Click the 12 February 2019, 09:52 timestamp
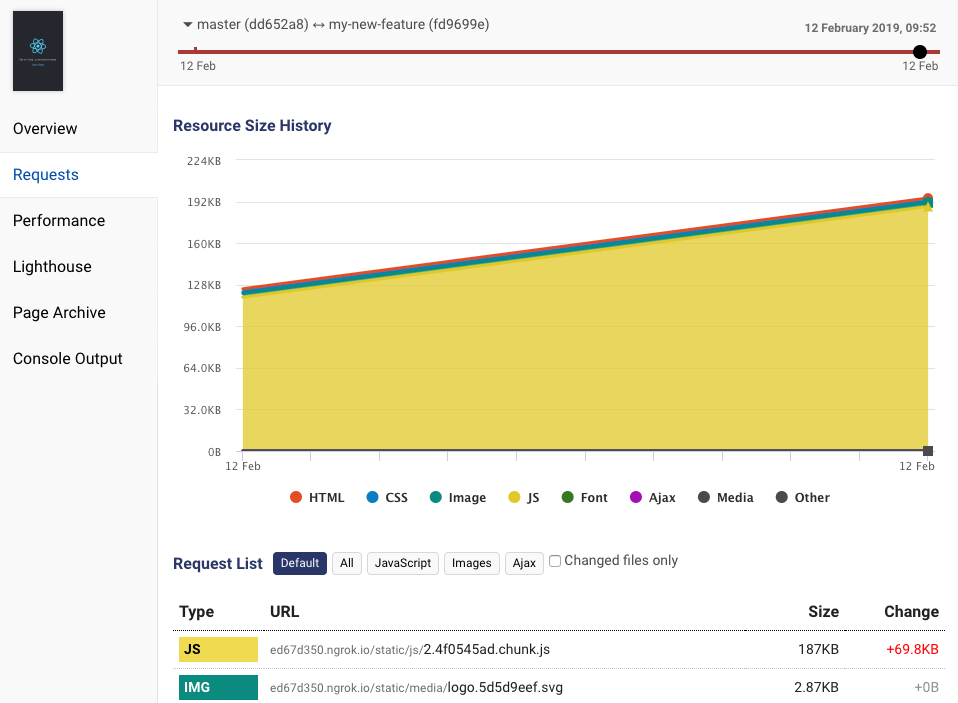 (870, 28)
